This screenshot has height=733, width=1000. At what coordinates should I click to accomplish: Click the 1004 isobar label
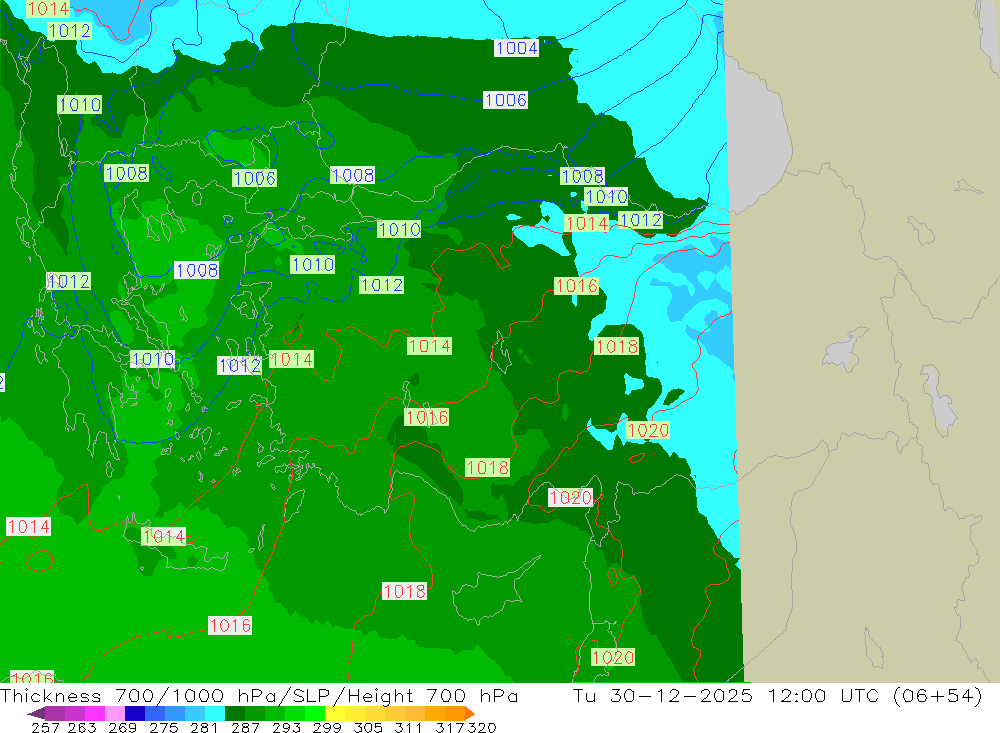pyautogui.click(x=517, y=48)
